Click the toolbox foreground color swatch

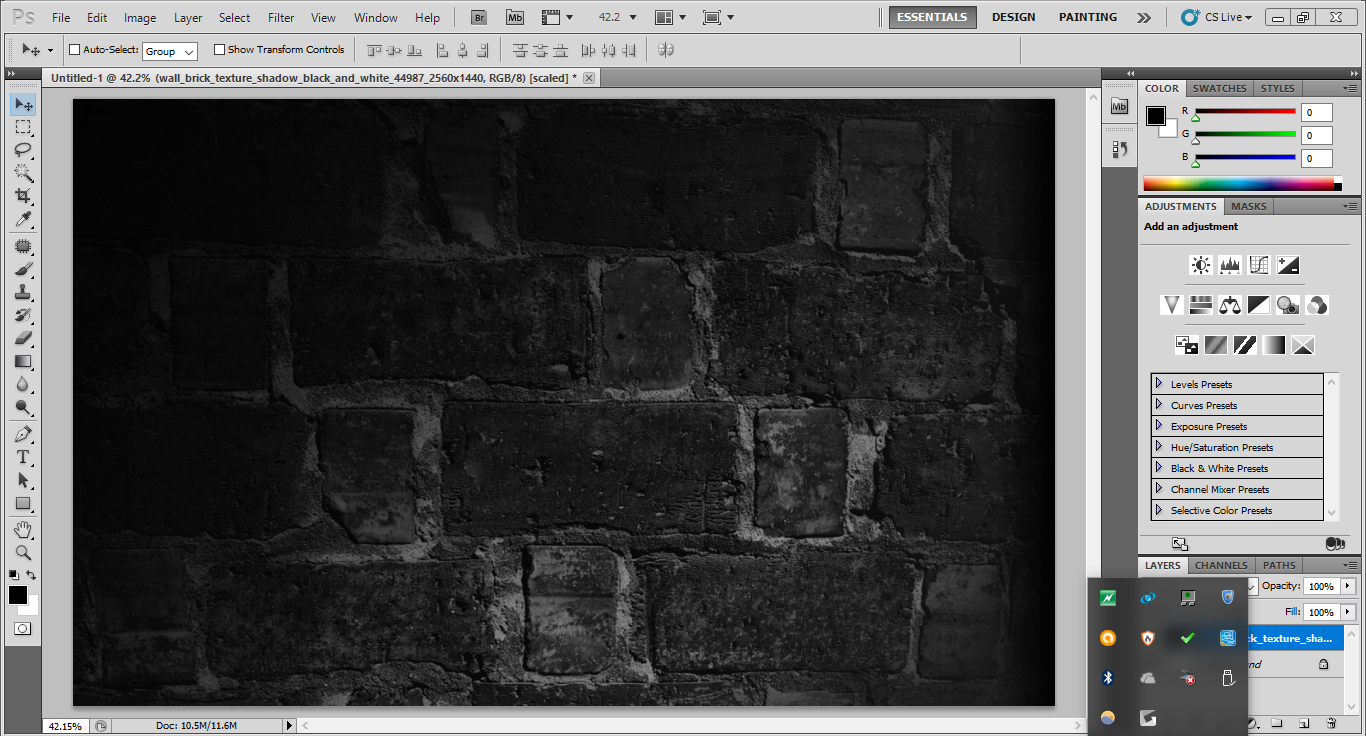(x=18, y=595)
